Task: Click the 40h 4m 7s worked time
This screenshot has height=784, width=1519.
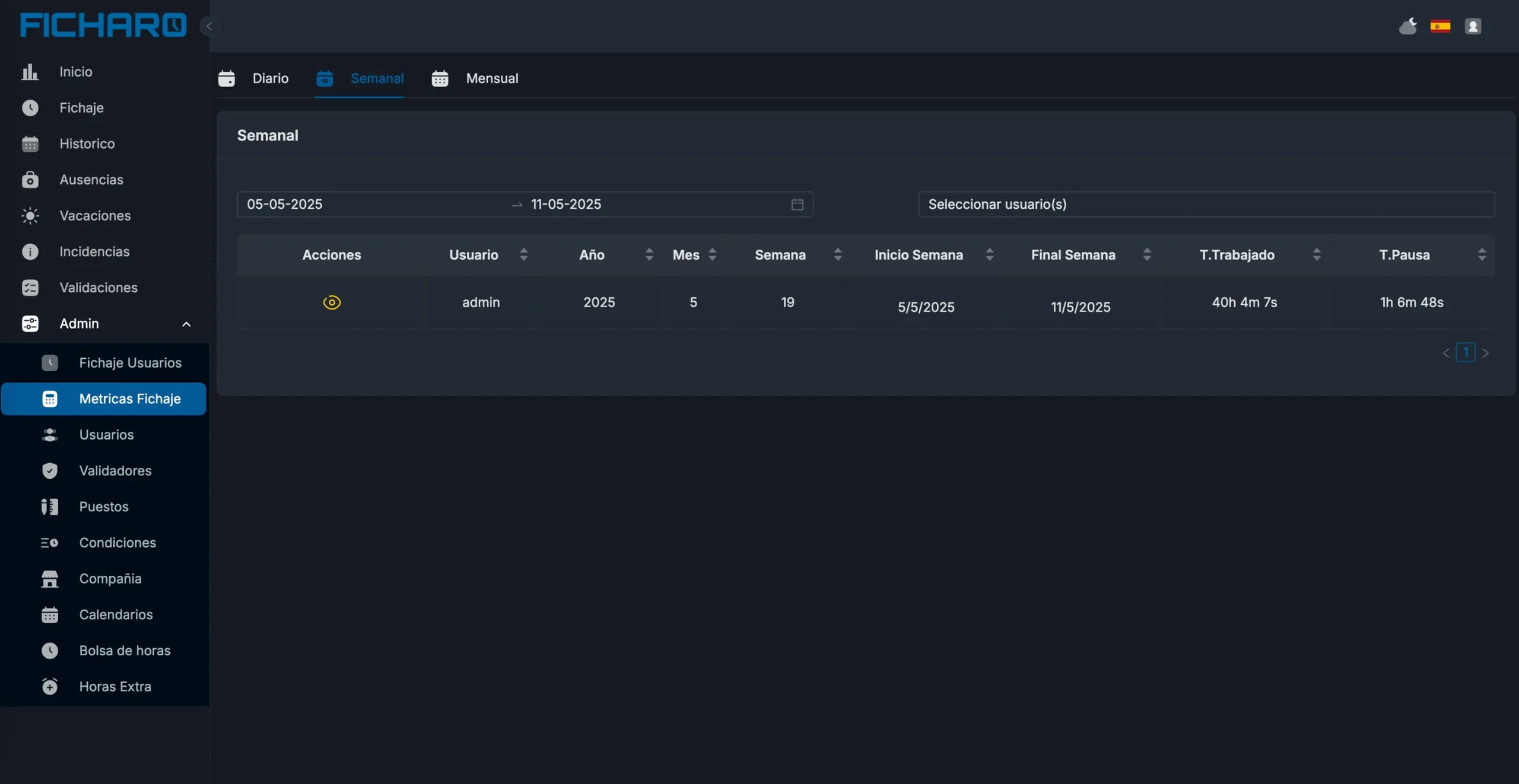Action: (x=1244, y=302)
